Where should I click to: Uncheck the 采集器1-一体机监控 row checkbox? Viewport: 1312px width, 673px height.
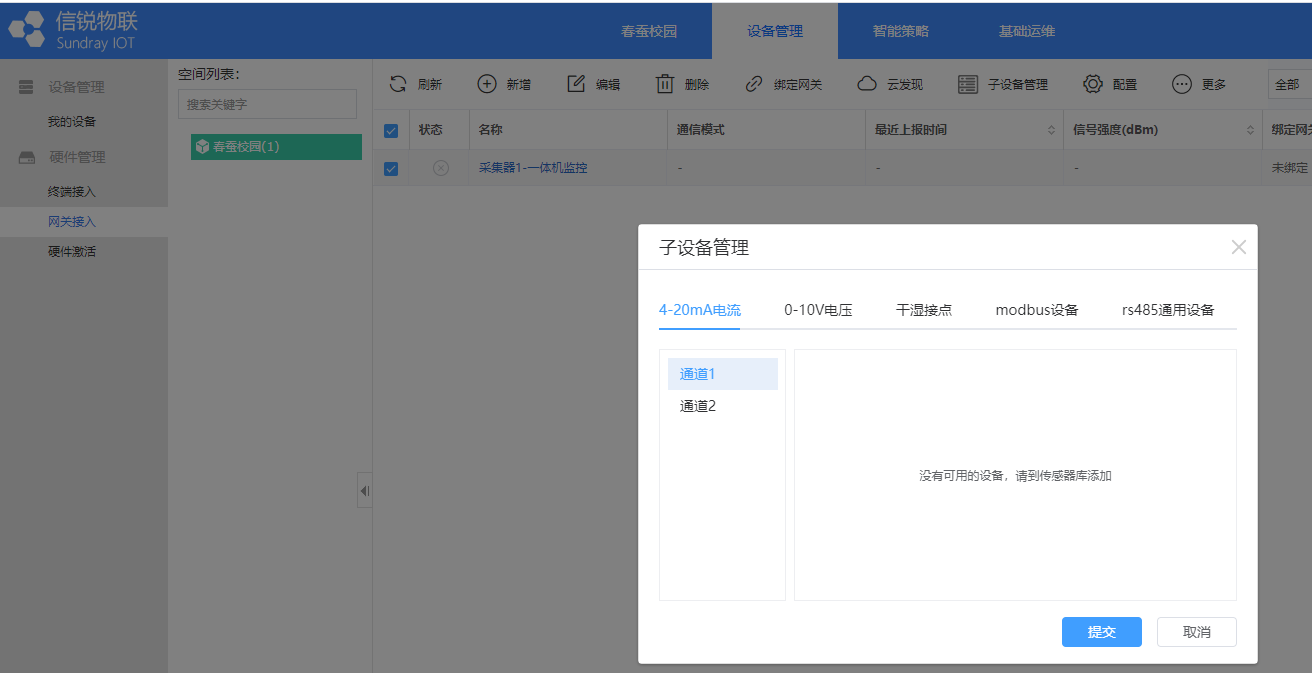point(391,169)
